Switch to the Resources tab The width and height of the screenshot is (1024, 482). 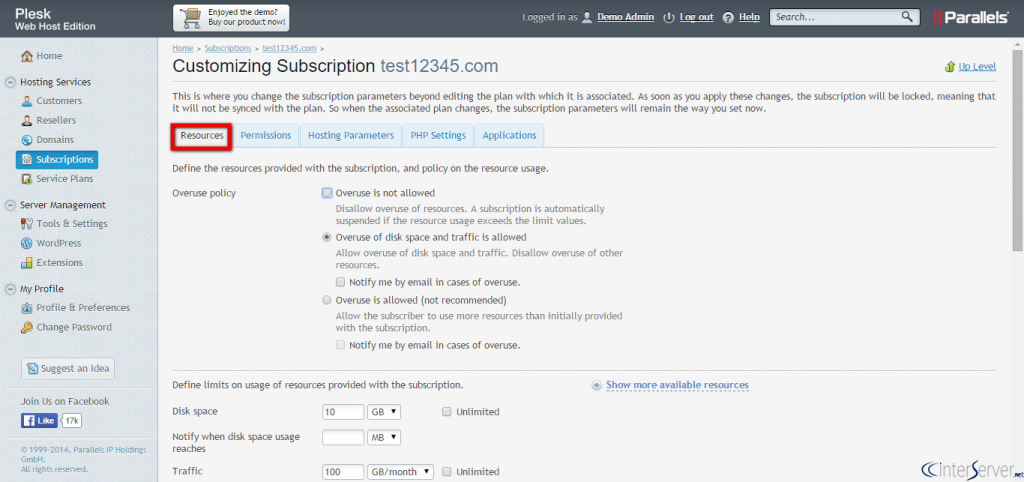(x=202, y=135)
